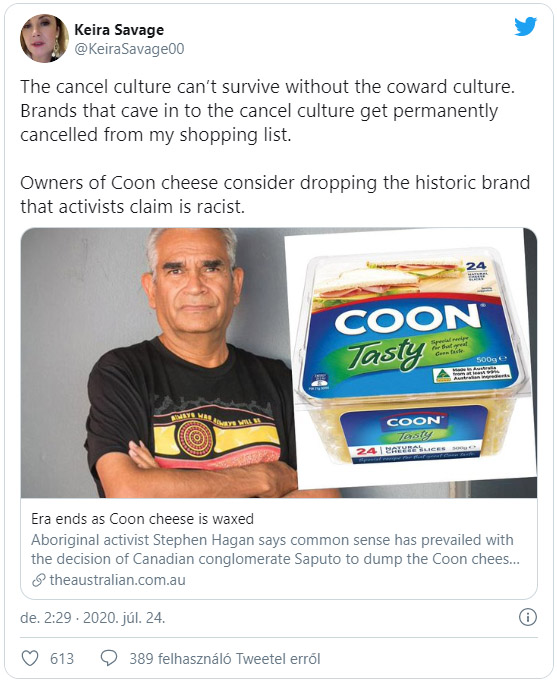Select the cancel culture tweet paragraph

click(x=267, y=111)
